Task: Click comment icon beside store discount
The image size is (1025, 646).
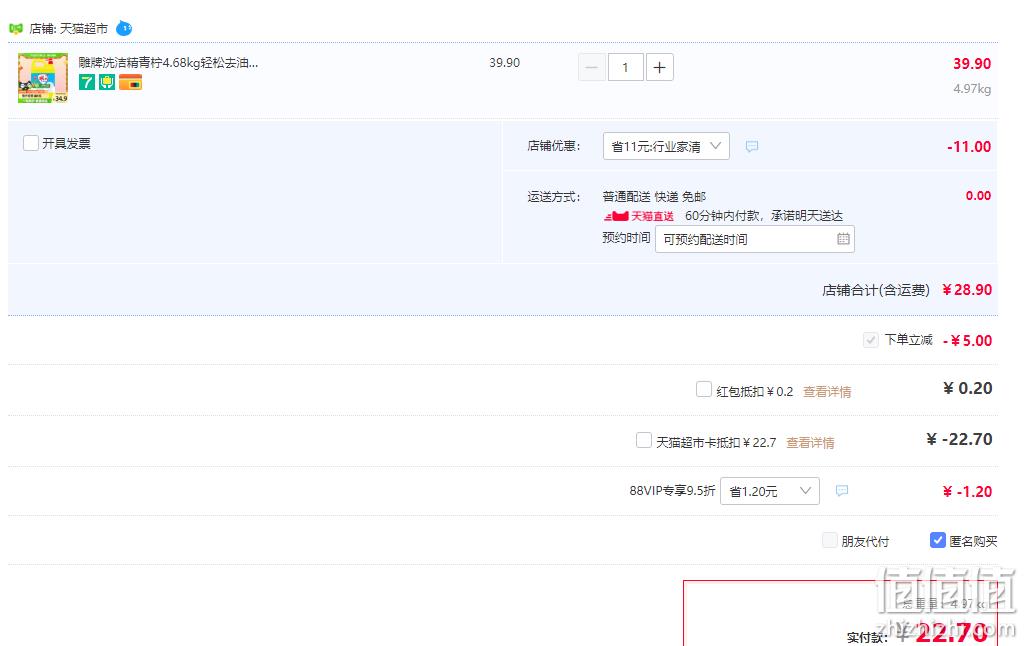Action: (x=752, y=146)
